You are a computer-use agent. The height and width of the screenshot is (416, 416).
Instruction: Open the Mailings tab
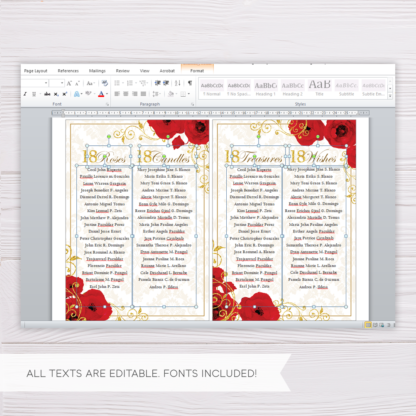click(x=97, y=71)
